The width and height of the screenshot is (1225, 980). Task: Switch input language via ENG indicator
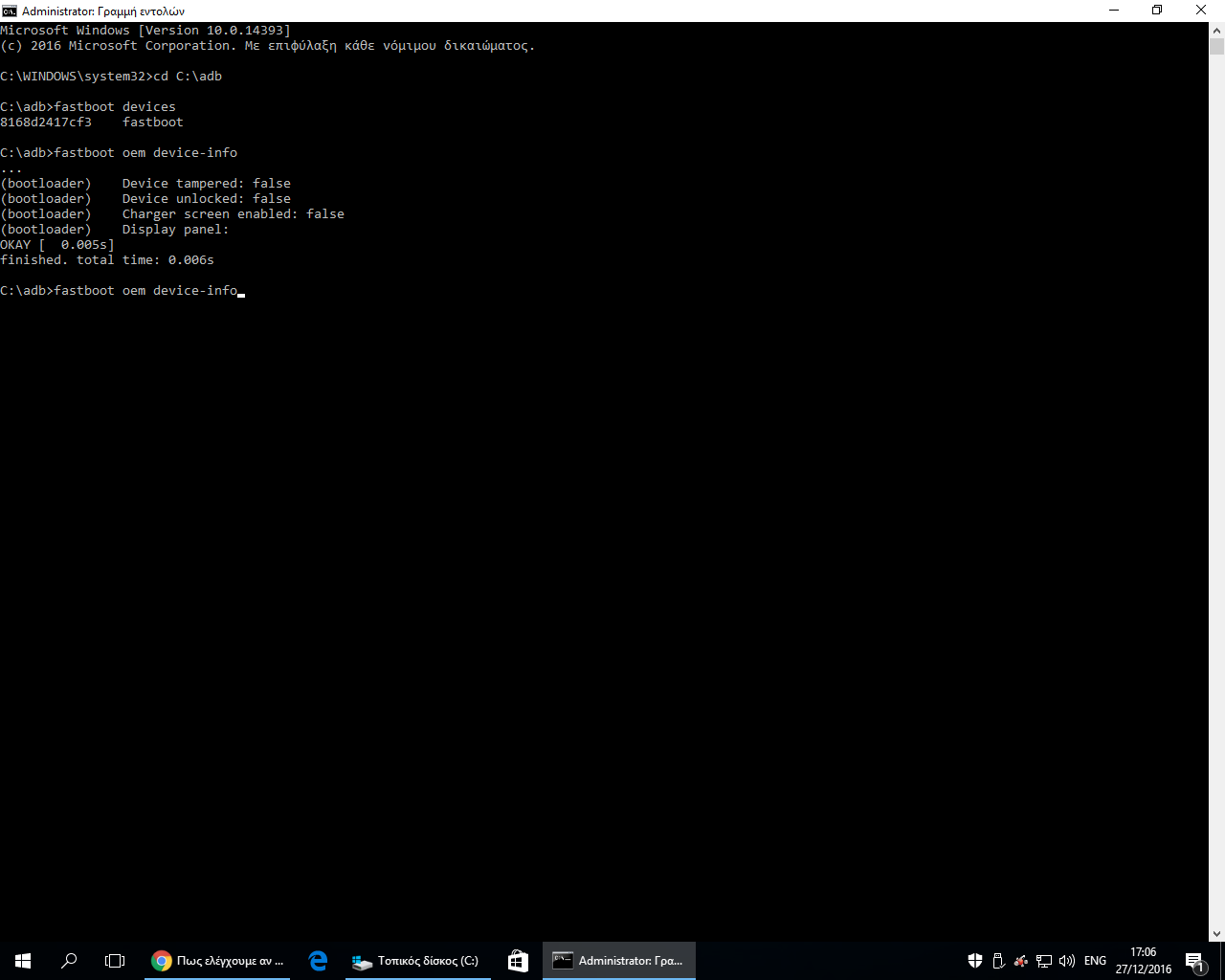click(1095, 960)
